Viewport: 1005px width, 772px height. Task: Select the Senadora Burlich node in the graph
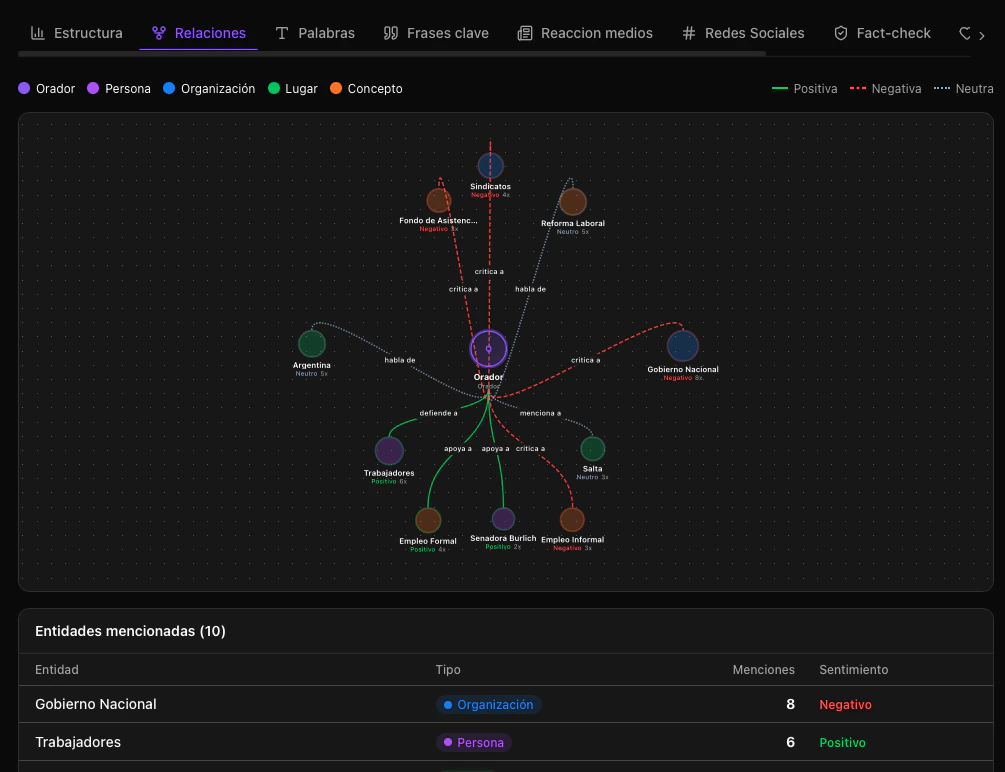coord(503,519)
